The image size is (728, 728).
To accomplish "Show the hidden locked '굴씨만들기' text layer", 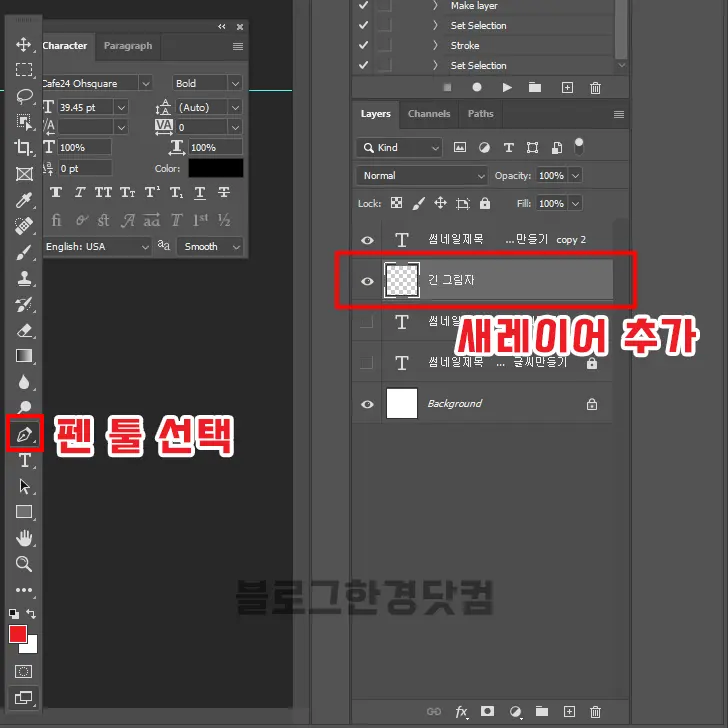I will [x=367, y=362].
